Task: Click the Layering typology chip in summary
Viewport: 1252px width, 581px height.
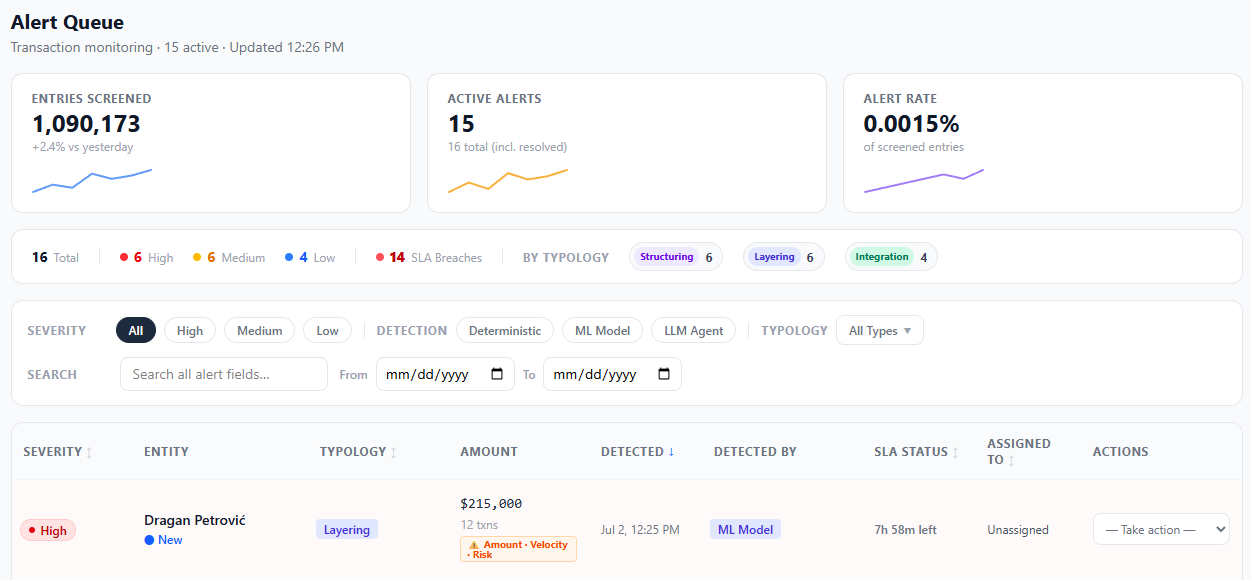Action: click(x=784, y=257)
